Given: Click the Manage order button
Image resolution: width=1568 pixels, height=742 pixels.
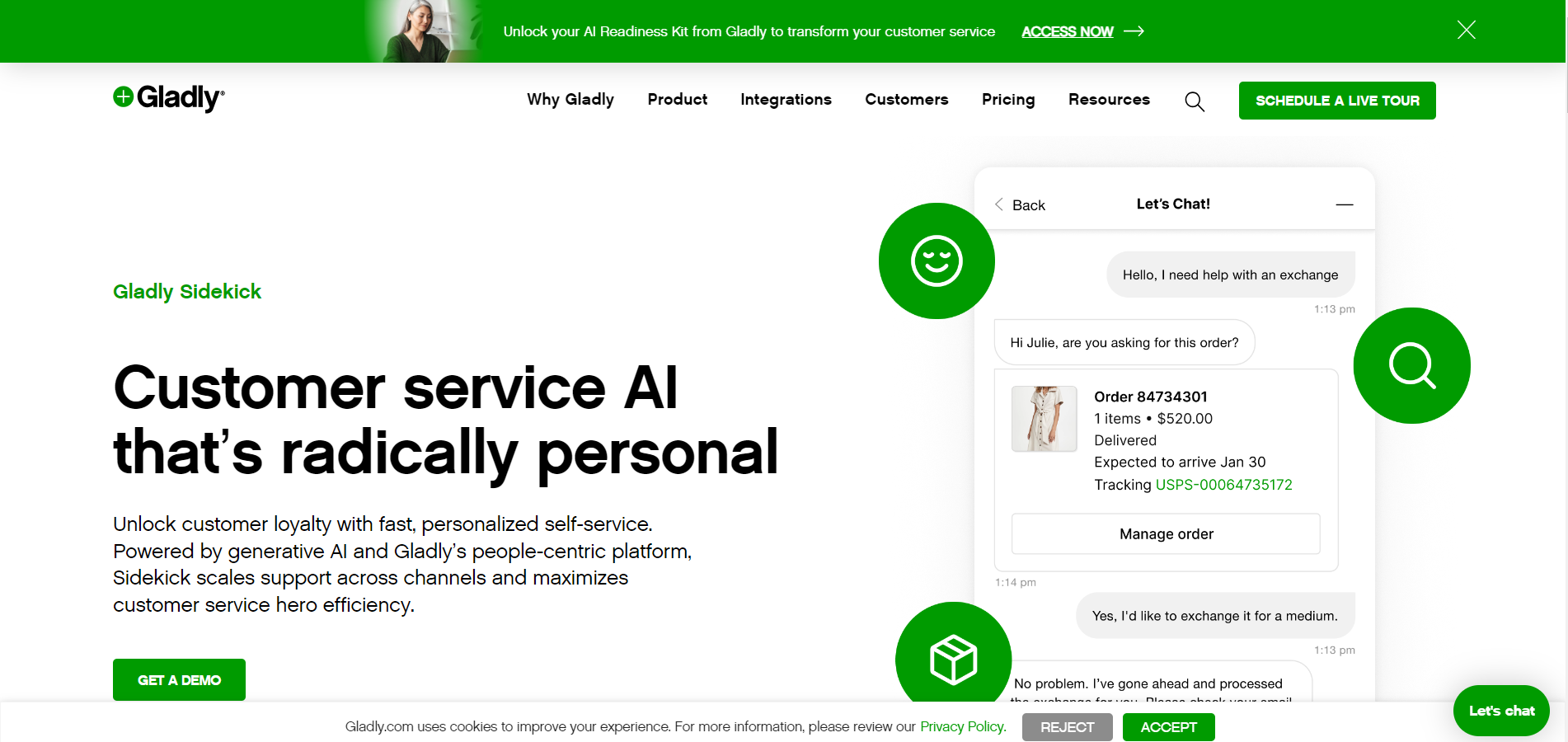Looking at the screenshot, I should 1166,534.
